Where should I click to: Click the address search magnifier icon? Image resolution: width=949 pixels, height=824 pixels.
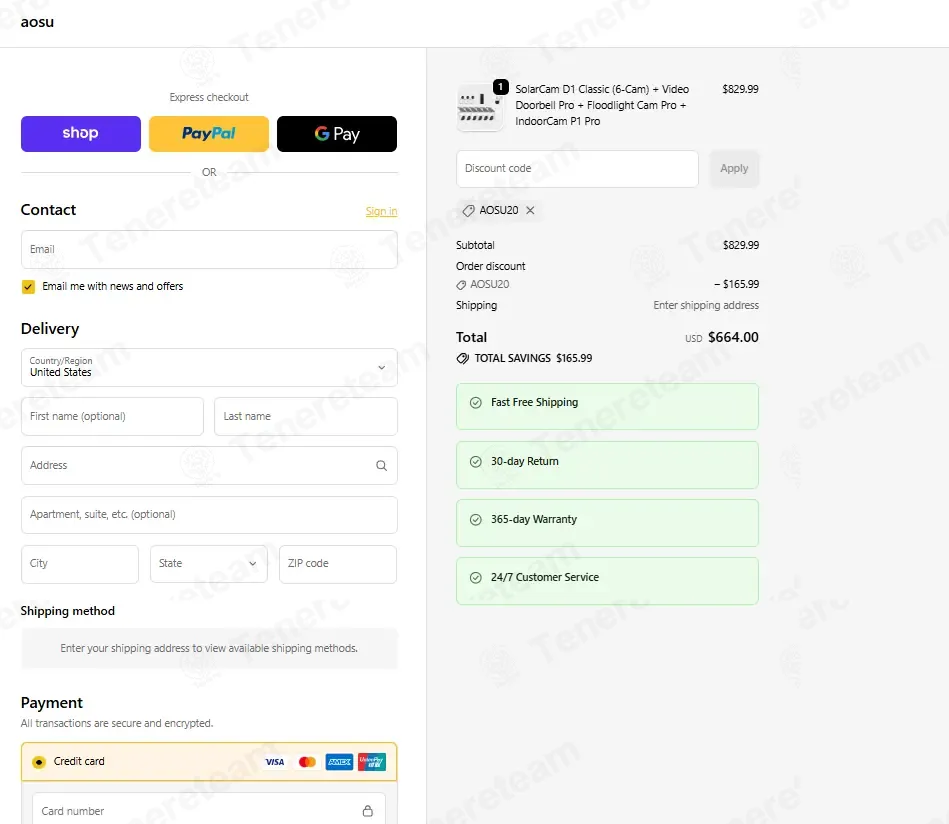[x=381, y=466]
